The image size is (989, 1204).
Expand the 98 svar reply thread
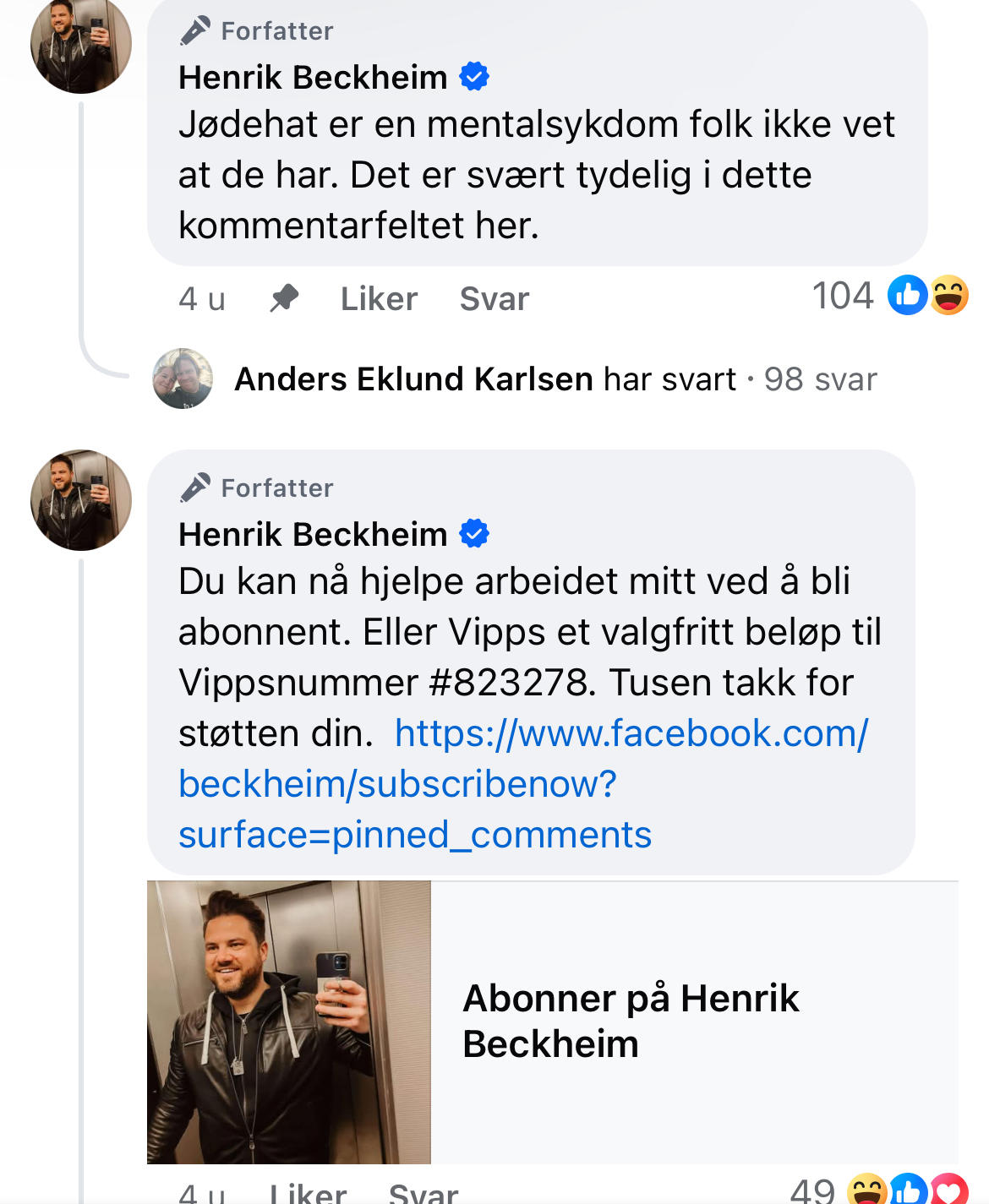click(820, 379)
